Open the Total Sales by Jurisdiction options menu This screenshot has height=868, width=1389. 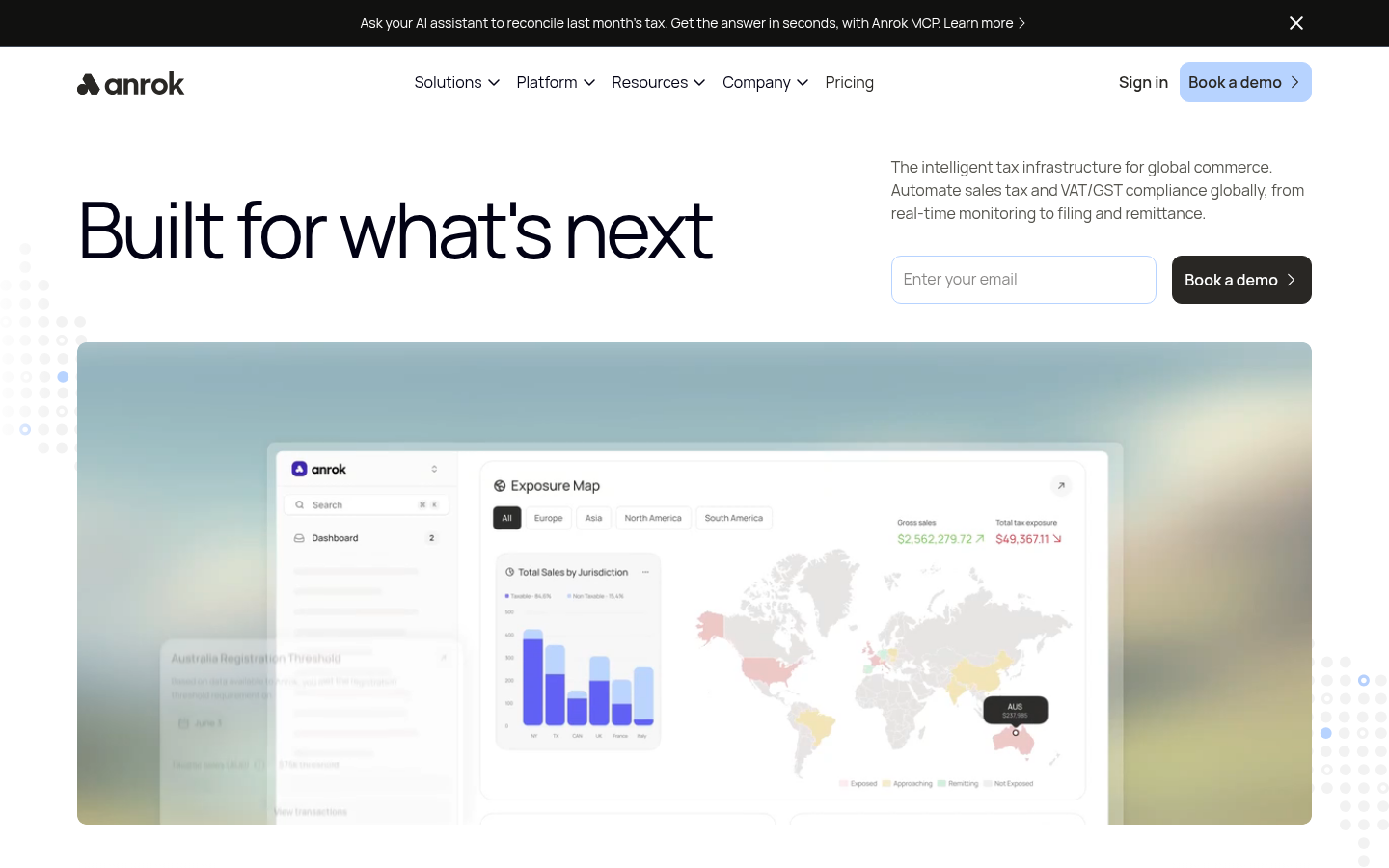point(645,572)
